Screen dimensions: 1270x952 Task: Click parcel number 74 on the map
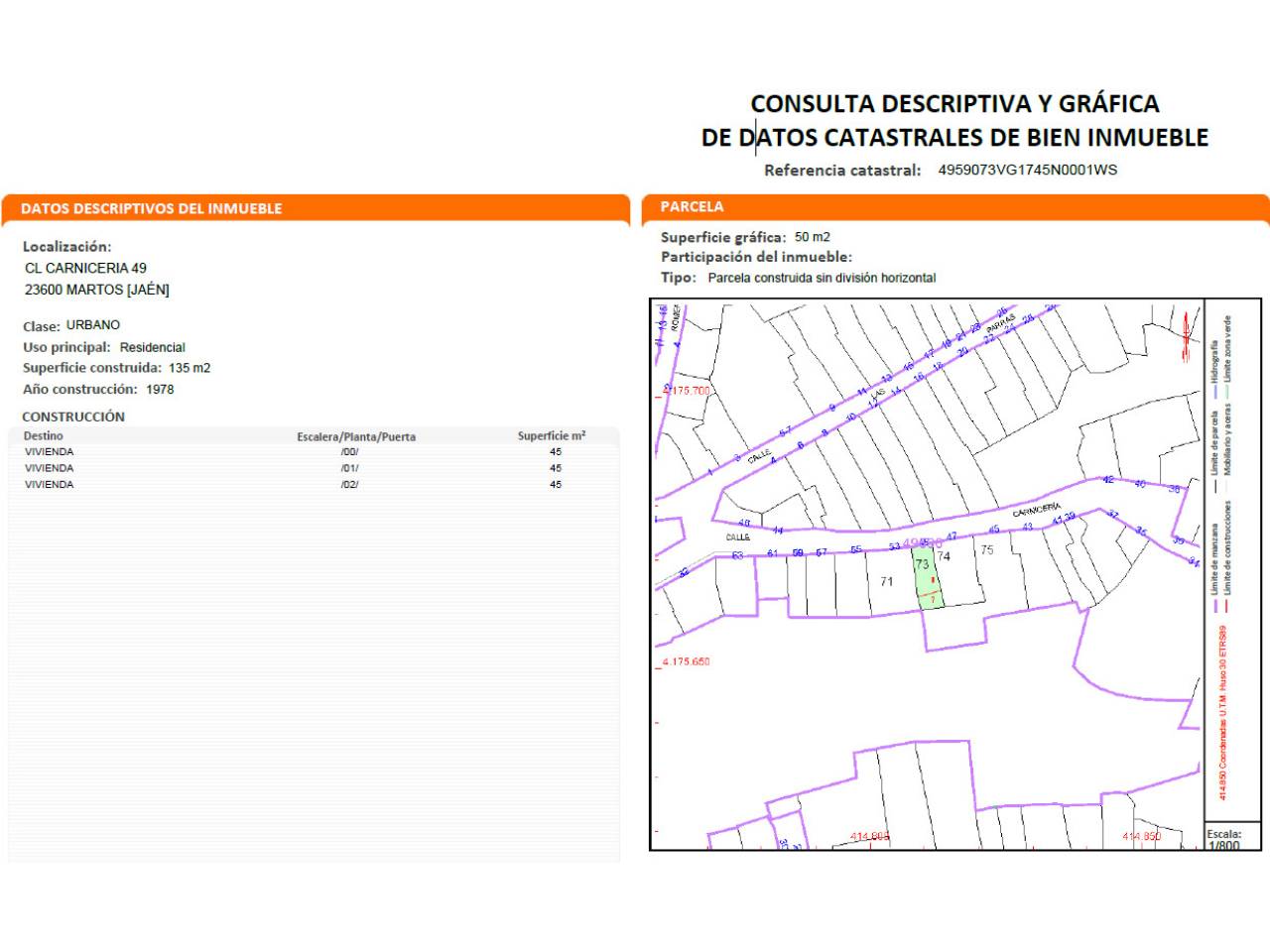pyautogui.click(x=944, y=557)
